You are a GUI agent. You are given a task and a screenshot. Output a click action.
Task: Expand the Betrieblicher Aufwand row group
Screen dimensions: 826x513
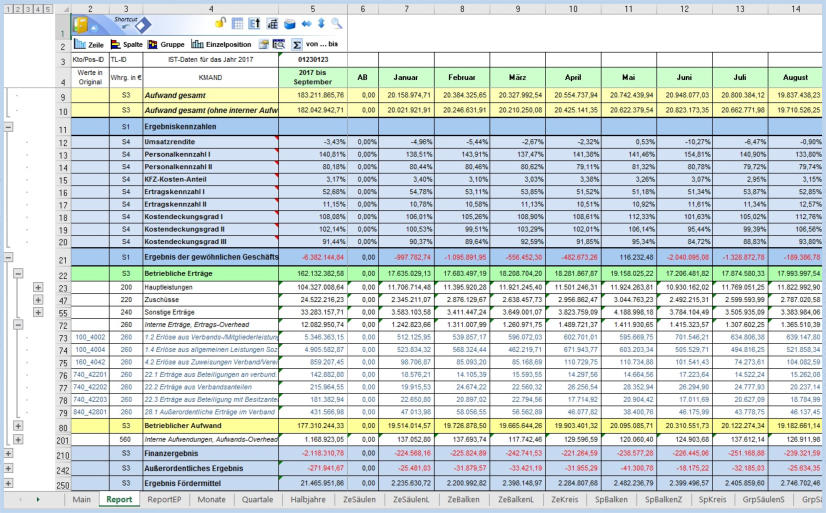pos(19,427)
